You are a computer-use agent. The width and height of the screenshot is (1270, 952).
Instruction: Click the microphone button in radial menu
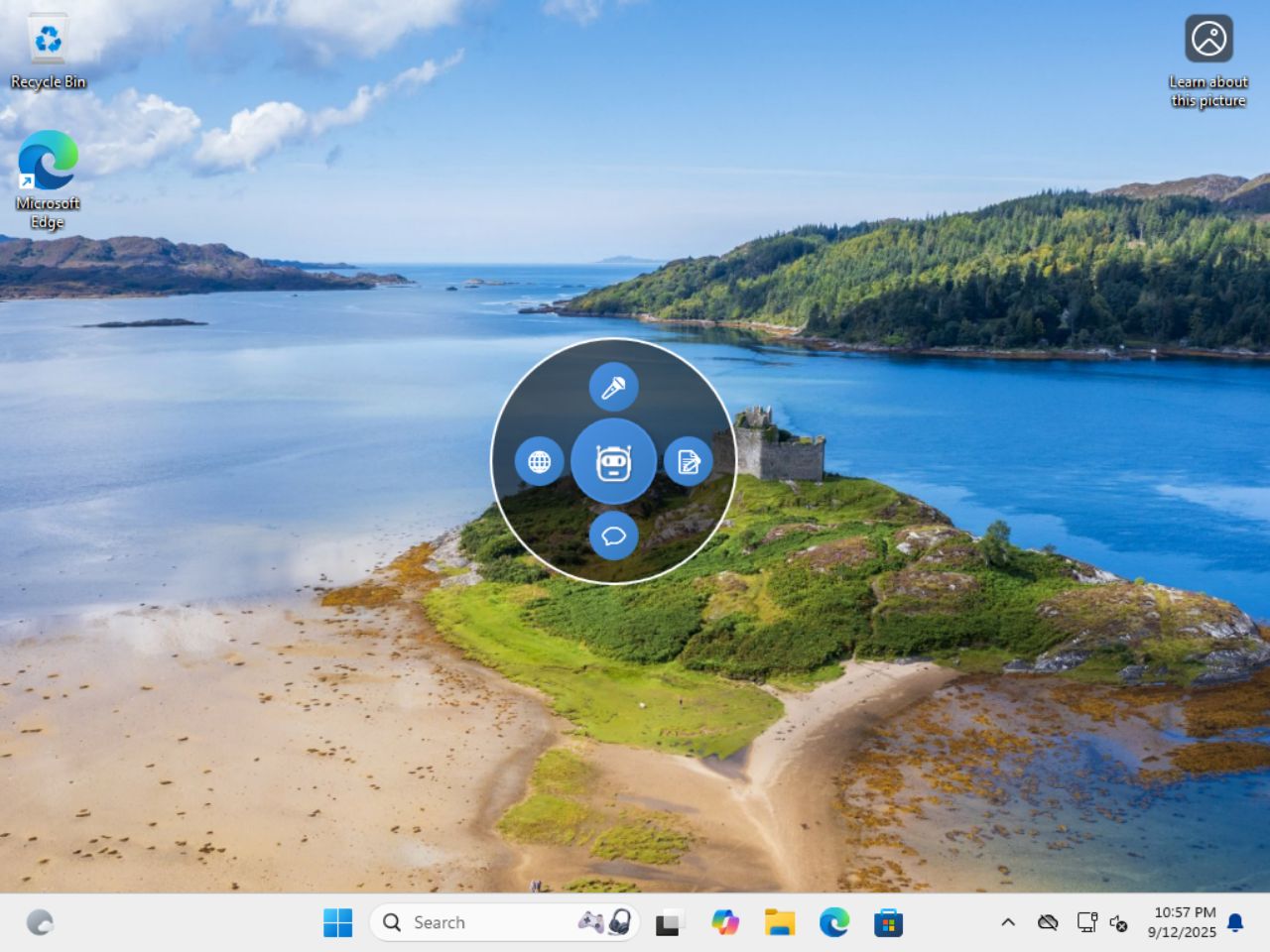[x=613, y=387]
